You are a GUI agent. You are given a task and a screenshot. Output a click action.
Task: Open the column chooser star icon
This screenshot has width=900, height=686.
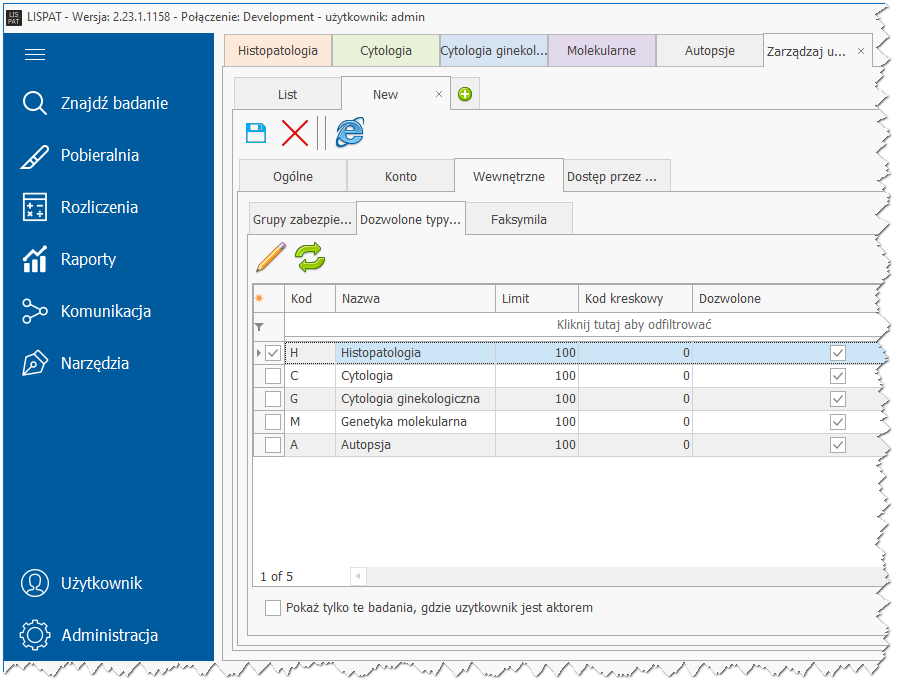click(x=258, y=298)
